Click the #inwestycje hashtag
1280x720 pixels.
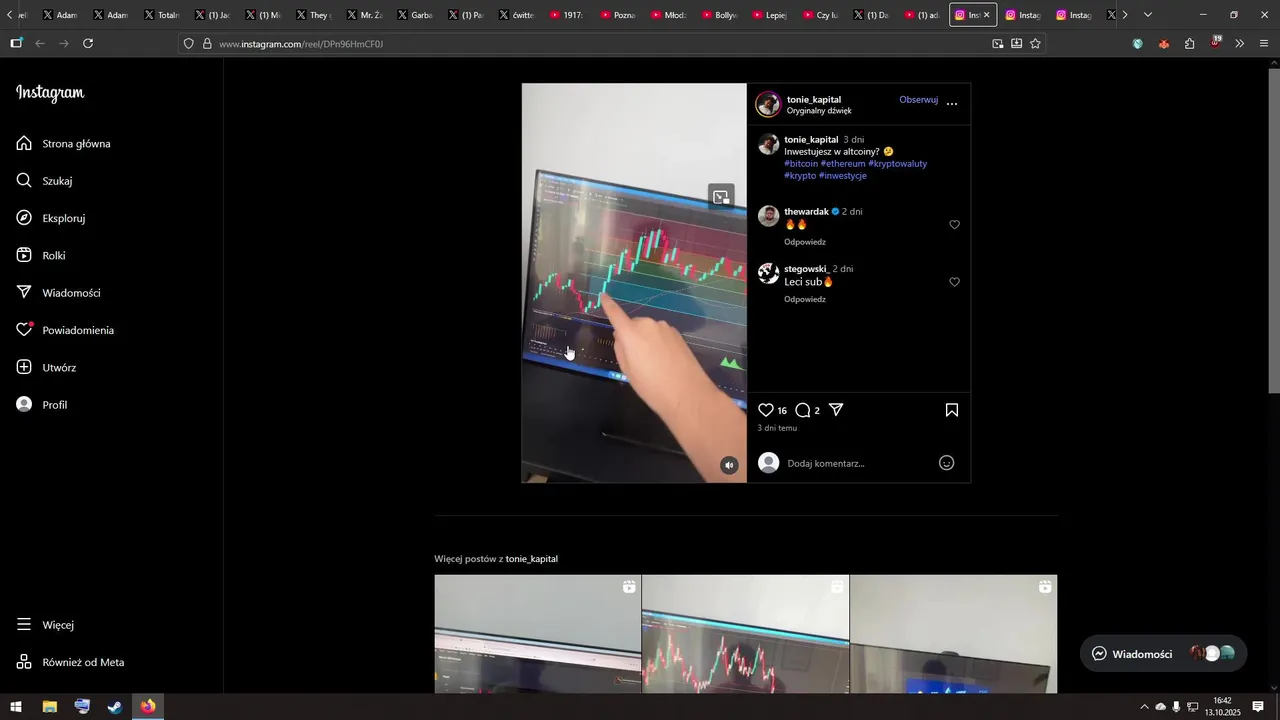click(x=842, y=175)
